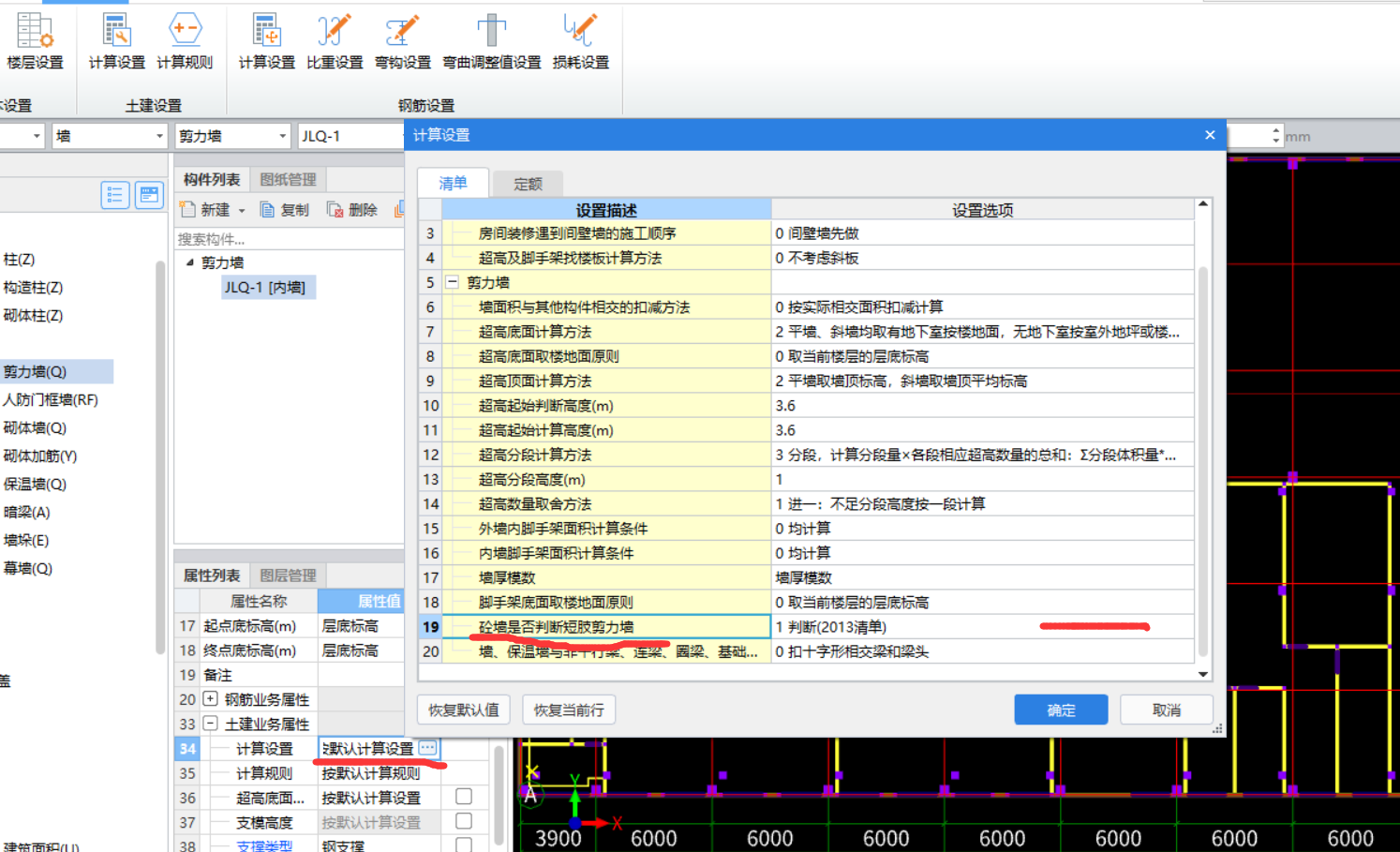The height and width of the screenshot is (852, 1400).
Task: Click 恢复当前行 button
Action: pyautogui.click(x=569, y=710)
